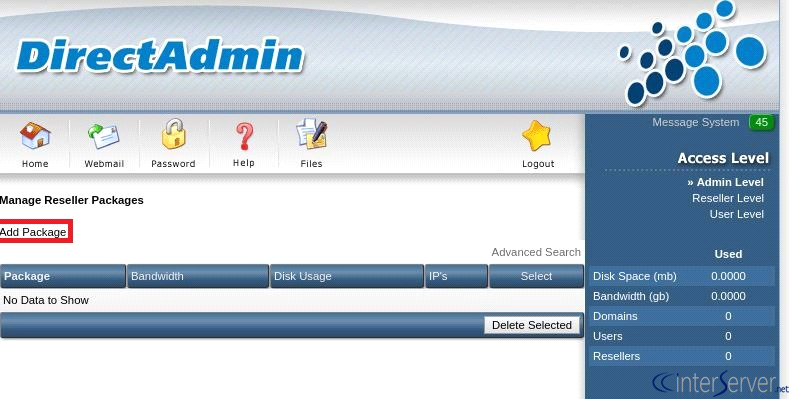Click the Disk Space value 0.0000
The width and height of the screenshot is (789, 399).
click(x=728, y=276)
